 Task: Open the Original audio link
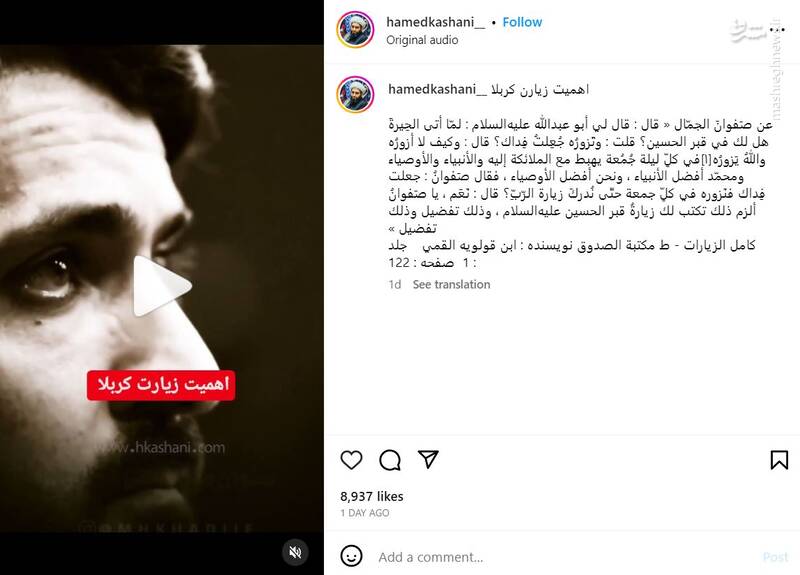pos(422,40)
